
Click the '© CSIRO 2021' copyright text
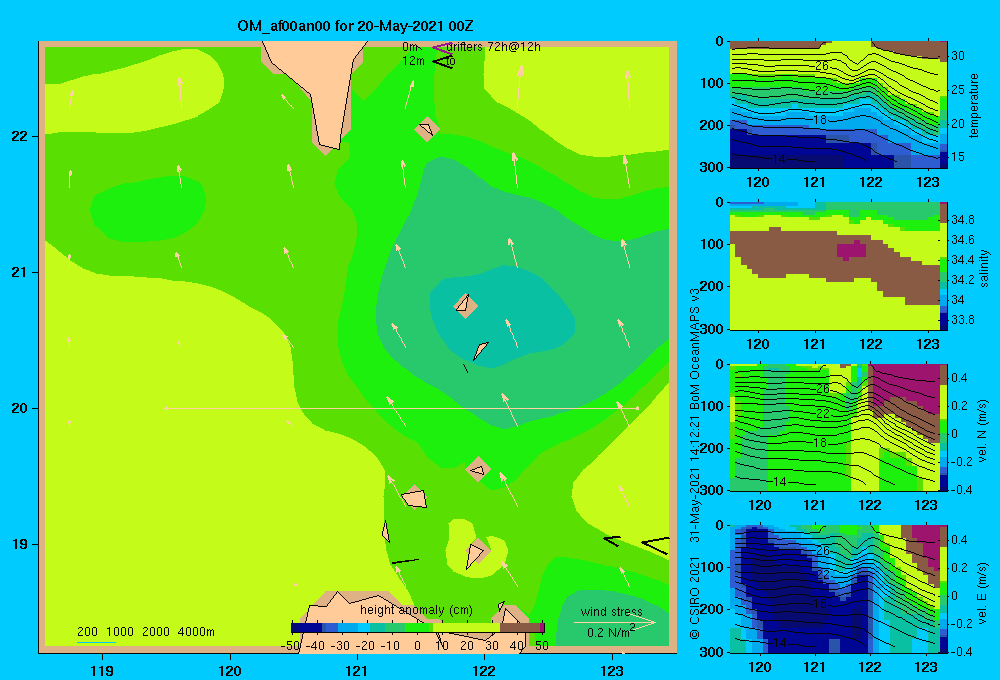click(695, 598)
